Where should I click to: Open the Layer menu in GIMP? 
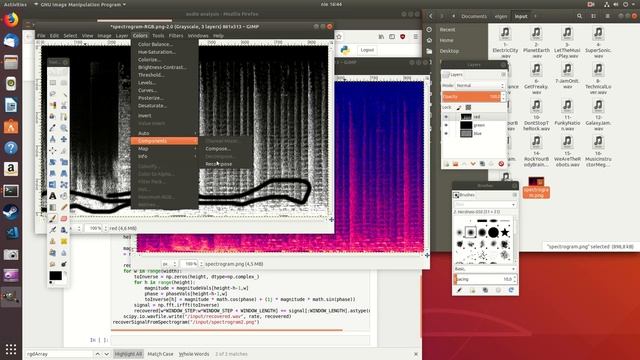click(x=122, y=36)
